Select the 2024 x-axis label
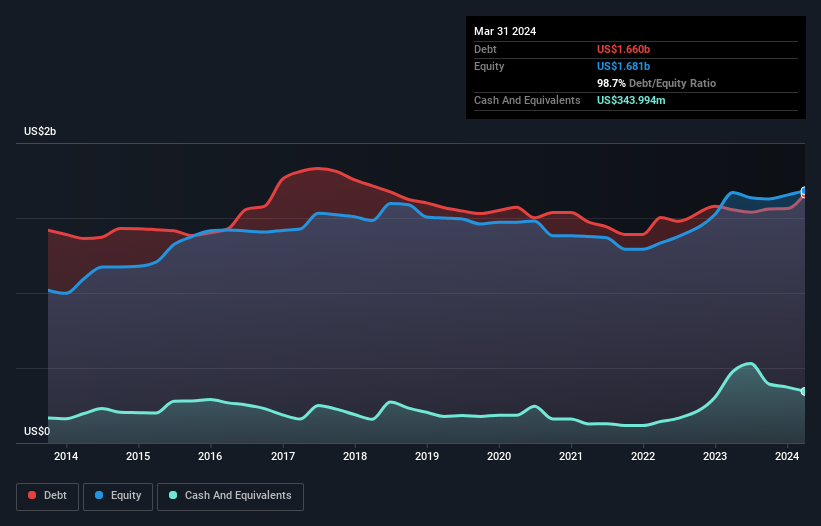The height and width of the screenshot is (526, 821). click(787, 457)
